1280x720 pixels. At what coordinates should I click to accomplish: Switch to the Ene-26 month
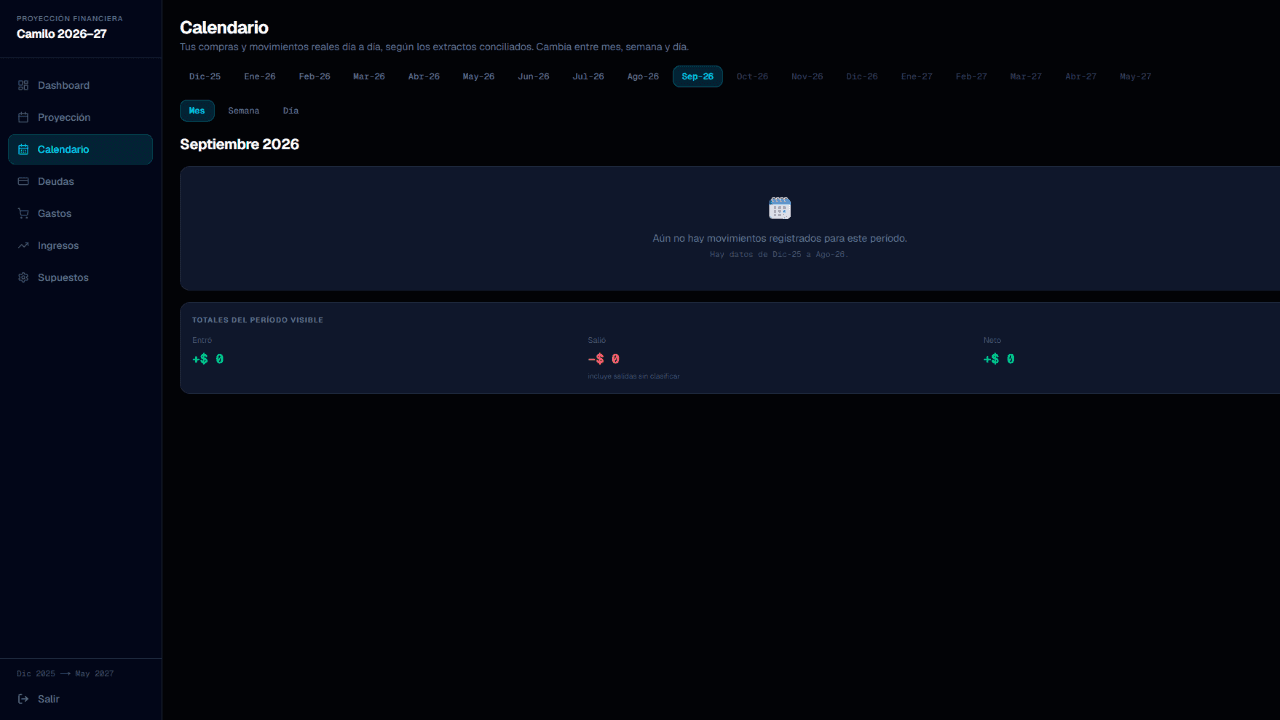point(260,76)
